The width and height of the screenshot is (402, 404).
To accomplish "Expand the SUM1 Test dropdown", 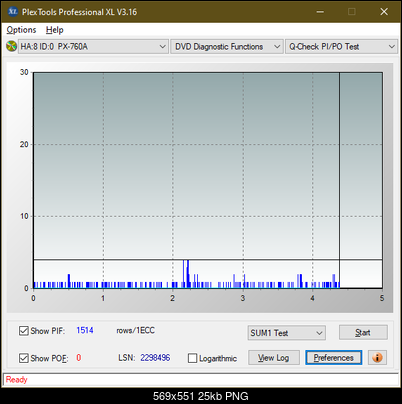I will 287,333.
